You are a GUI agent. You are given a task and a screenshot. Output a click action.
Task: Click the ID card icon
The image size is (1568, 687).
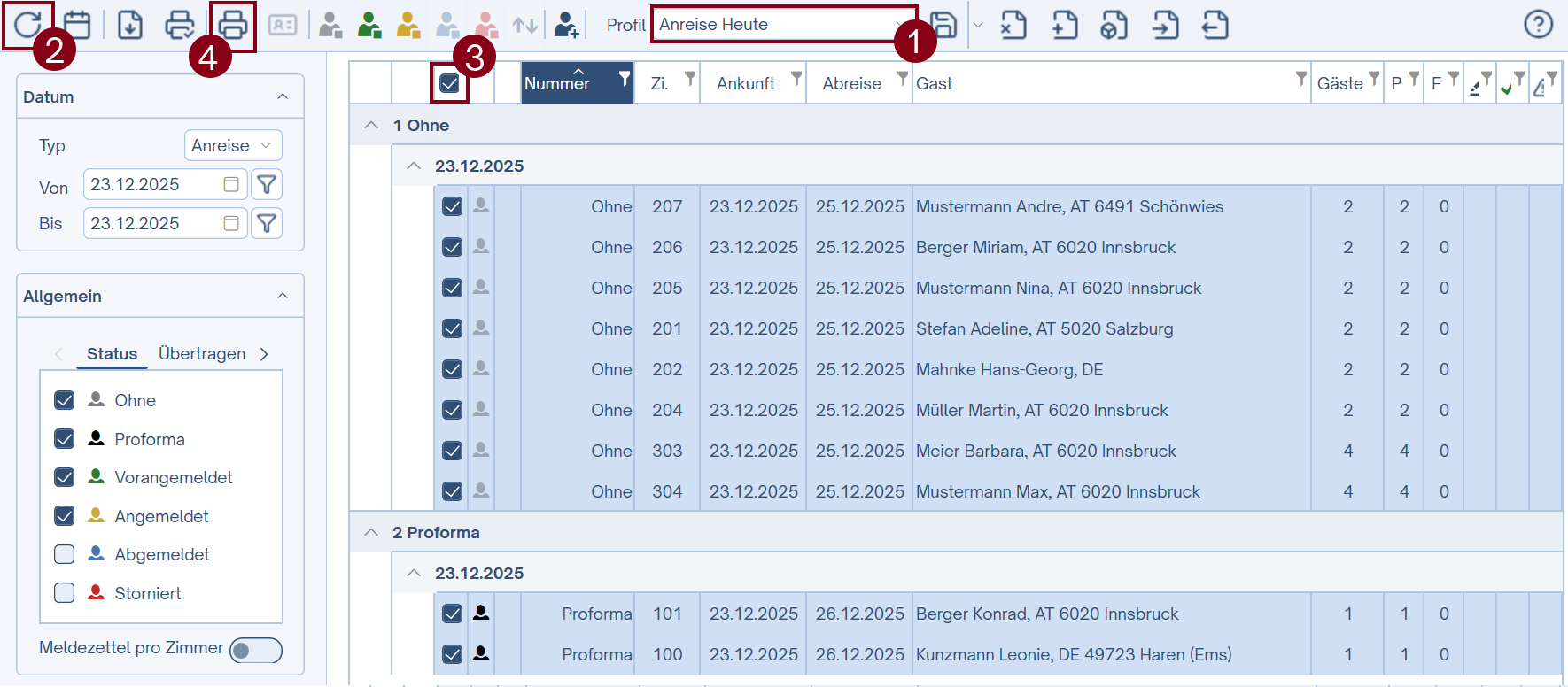tap(283, 25)
